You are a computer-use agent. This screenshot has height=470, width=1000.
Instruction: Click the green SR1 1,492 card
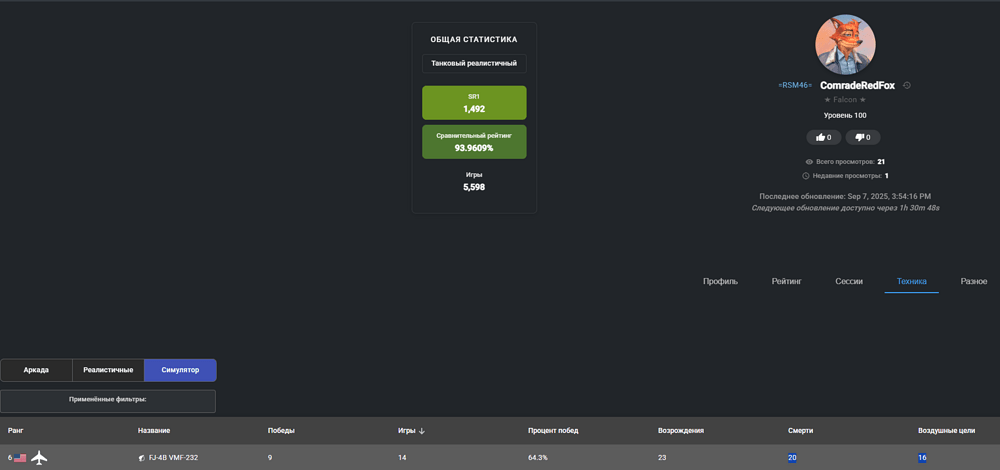point(474,103)
